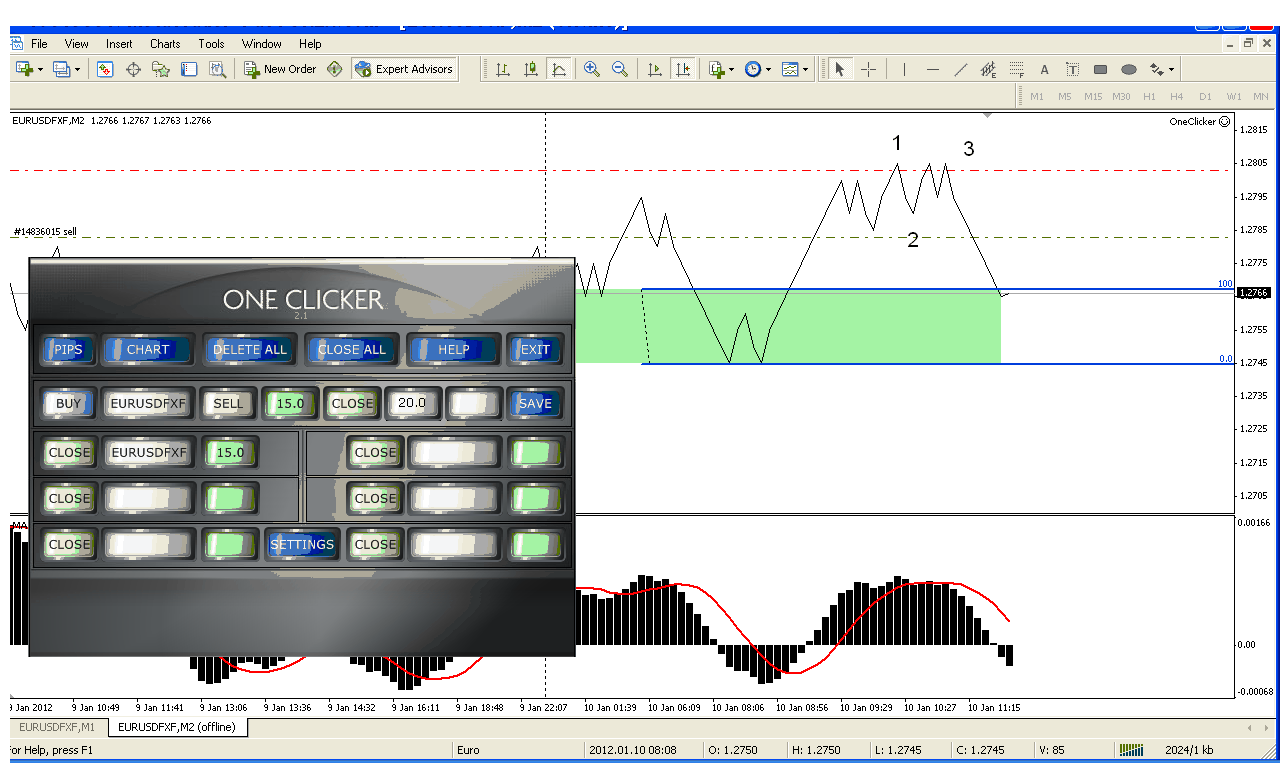
Task: Open the Insert menu
Action: tap(119, 44)
